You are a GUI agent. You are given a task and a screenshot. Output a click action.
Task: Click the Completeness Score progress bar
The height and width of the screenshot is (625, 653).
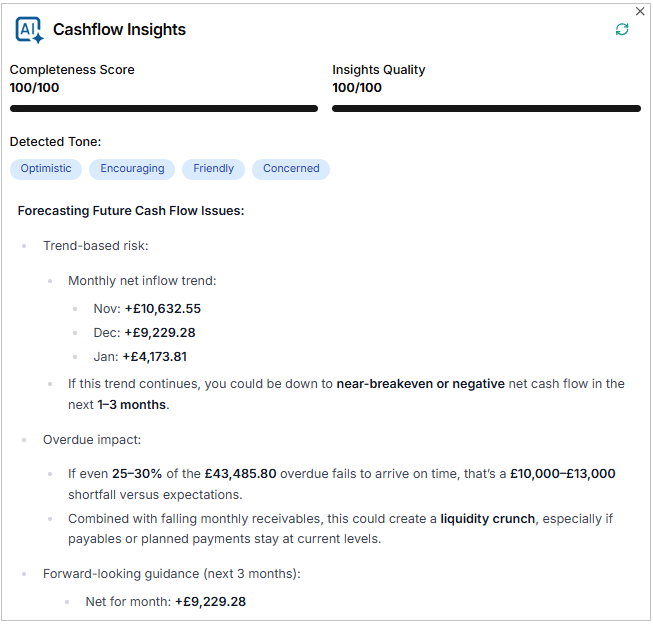[x=164, y=108]
